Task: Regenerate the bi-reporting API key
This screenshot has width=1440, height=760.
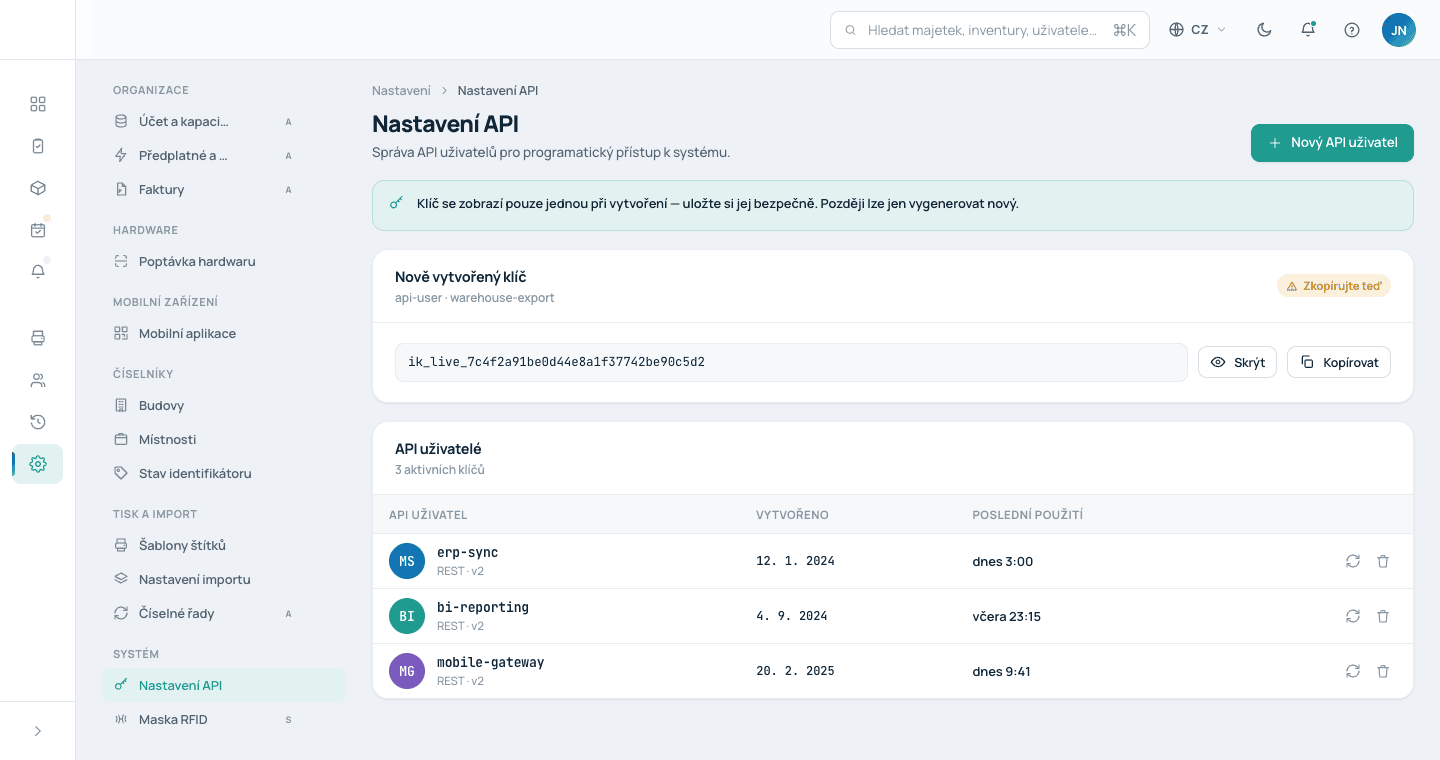Action: (x=1353, y=616)
